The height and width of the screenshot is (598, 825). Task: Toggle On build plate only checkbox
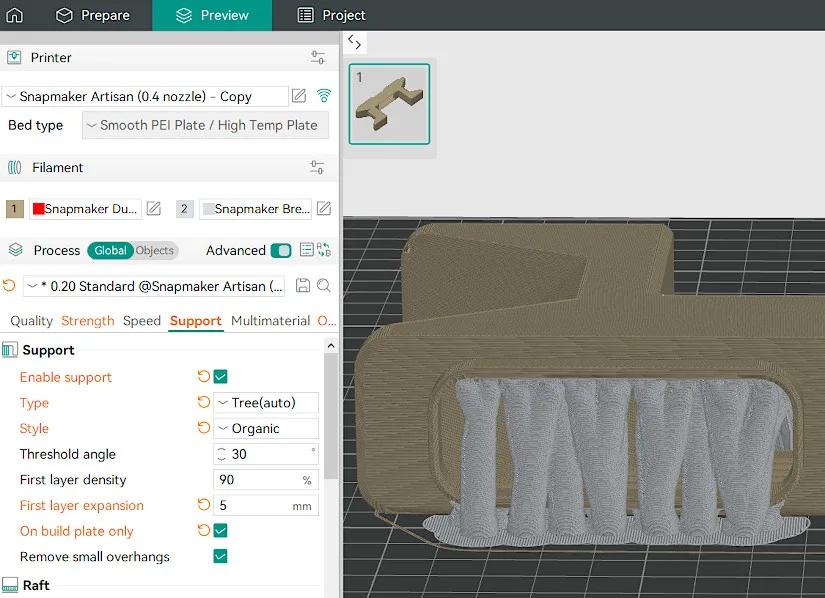coord(220,531)
